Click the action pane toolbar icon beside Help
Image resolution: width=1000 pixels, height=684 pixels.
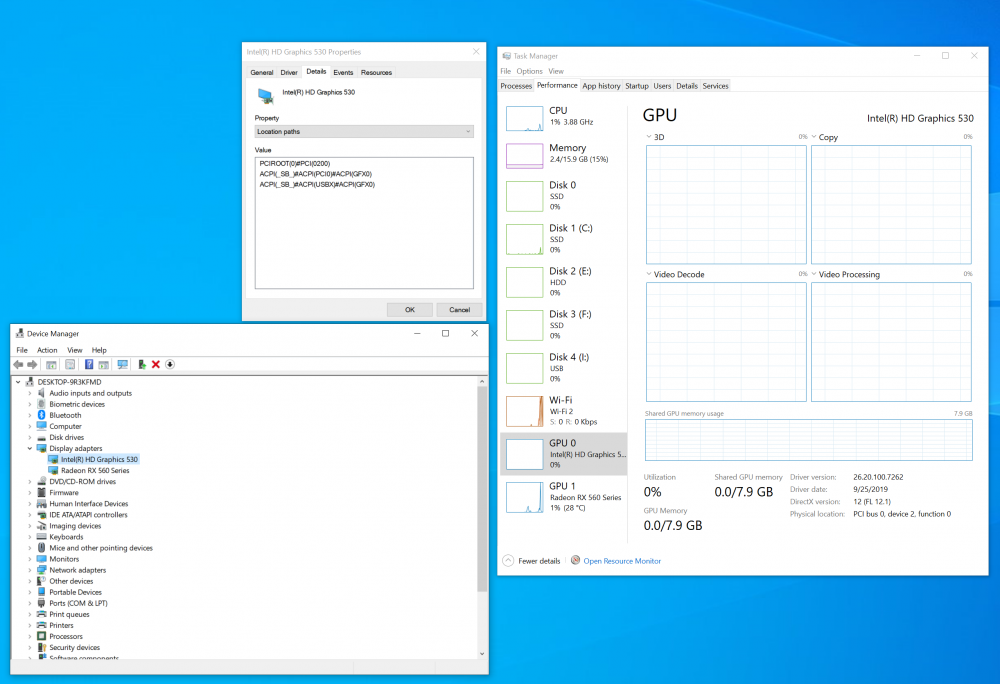pos(103,365)
